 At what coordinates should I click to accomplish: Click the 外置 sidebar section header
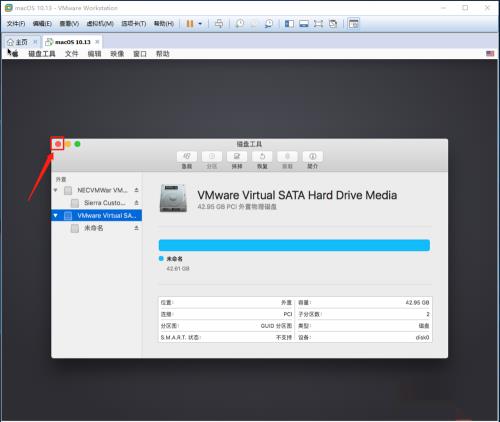(61, 179)
